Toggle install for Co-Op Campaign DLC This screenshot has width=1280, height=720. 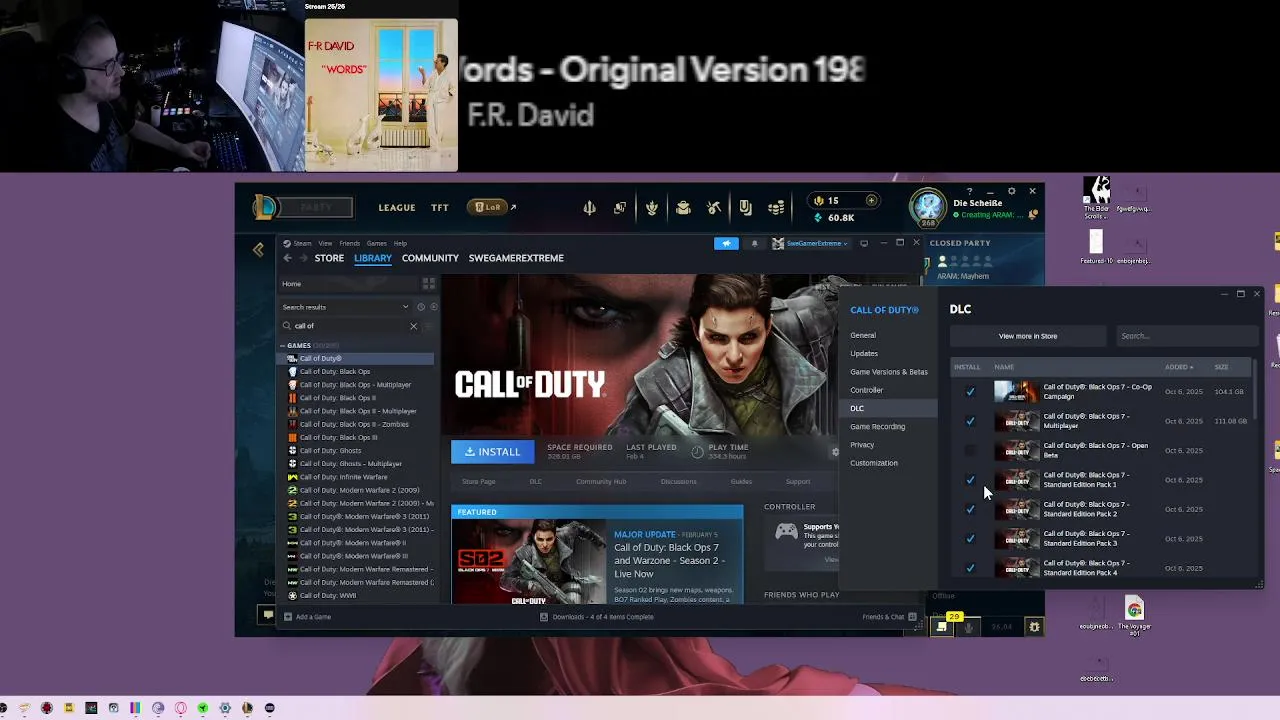tap(970, 392)
